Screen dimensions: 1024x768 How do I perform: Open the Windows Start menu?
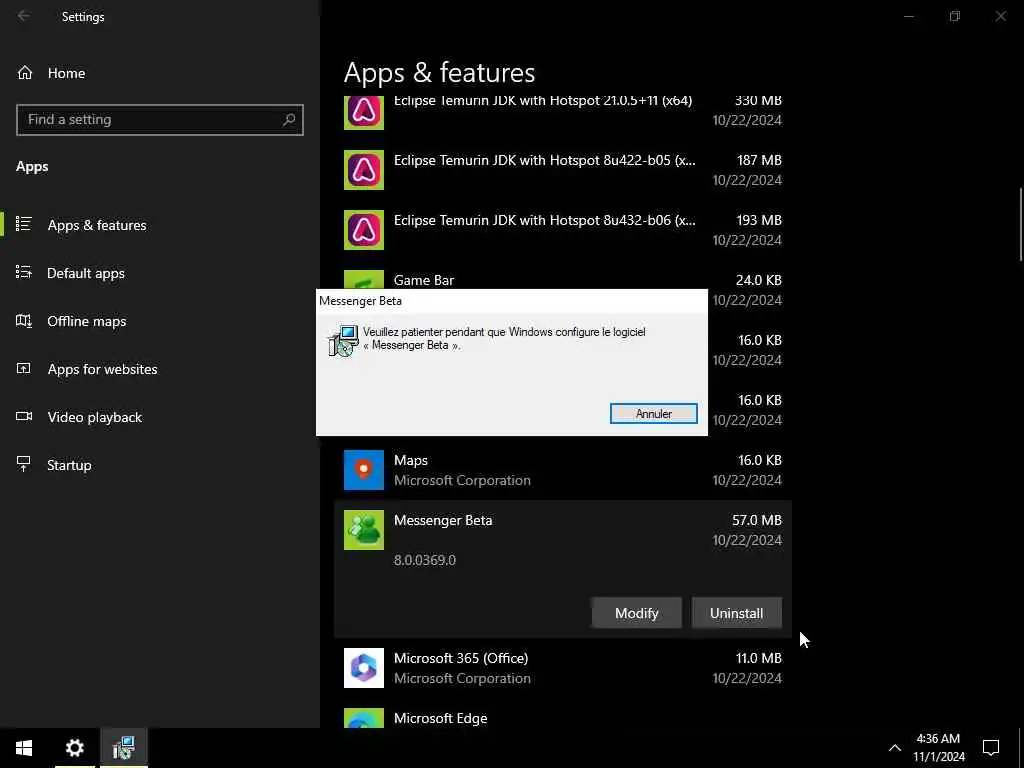coord(24,748)
